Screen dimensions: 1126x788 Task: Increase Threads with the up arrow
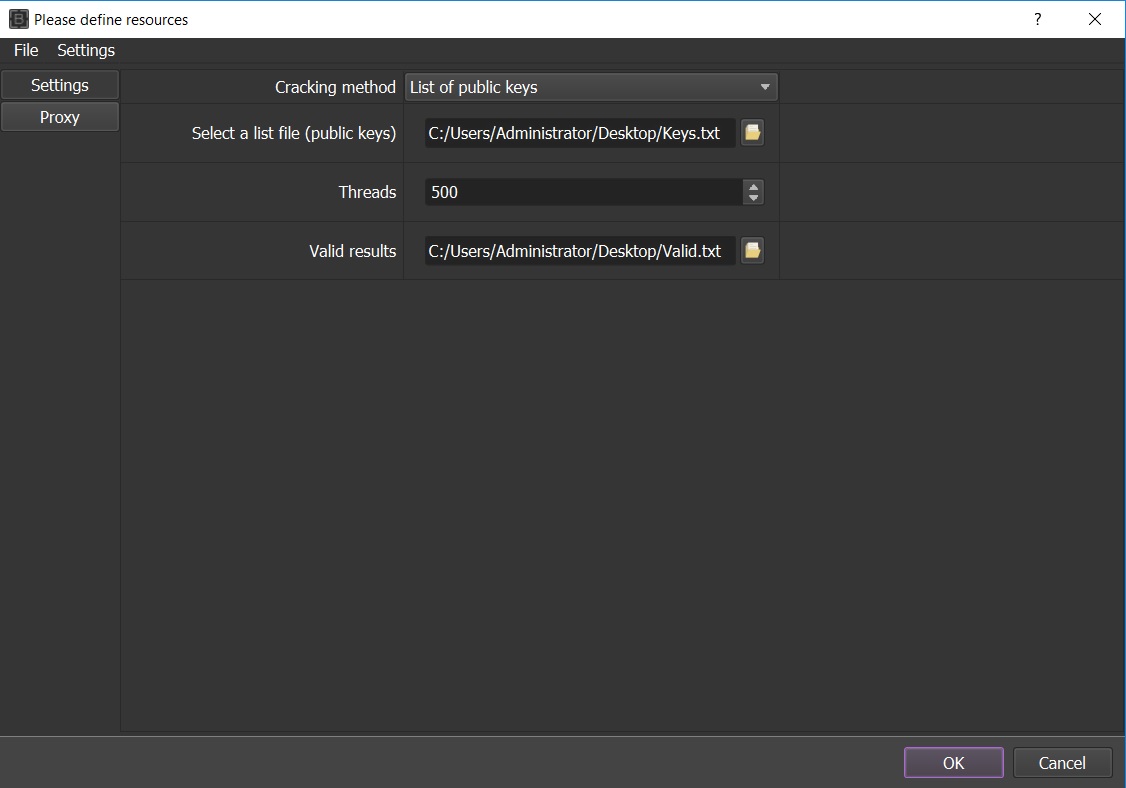753,187
